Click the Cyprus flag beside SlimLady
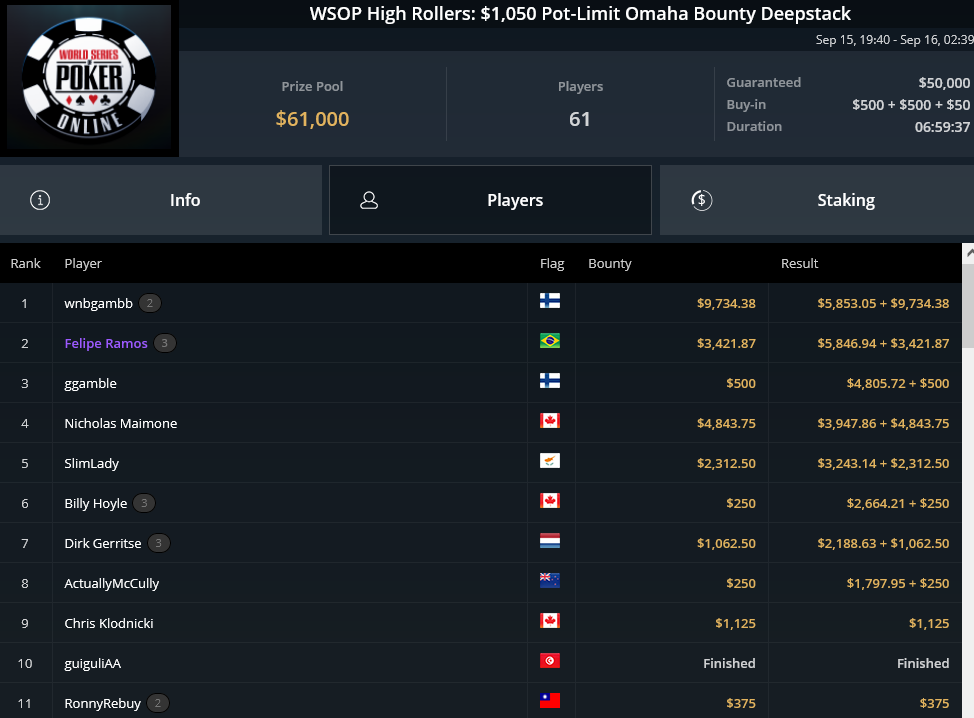Image resolution: width=974 pixels, height=718 pixels. click(550, 461)
